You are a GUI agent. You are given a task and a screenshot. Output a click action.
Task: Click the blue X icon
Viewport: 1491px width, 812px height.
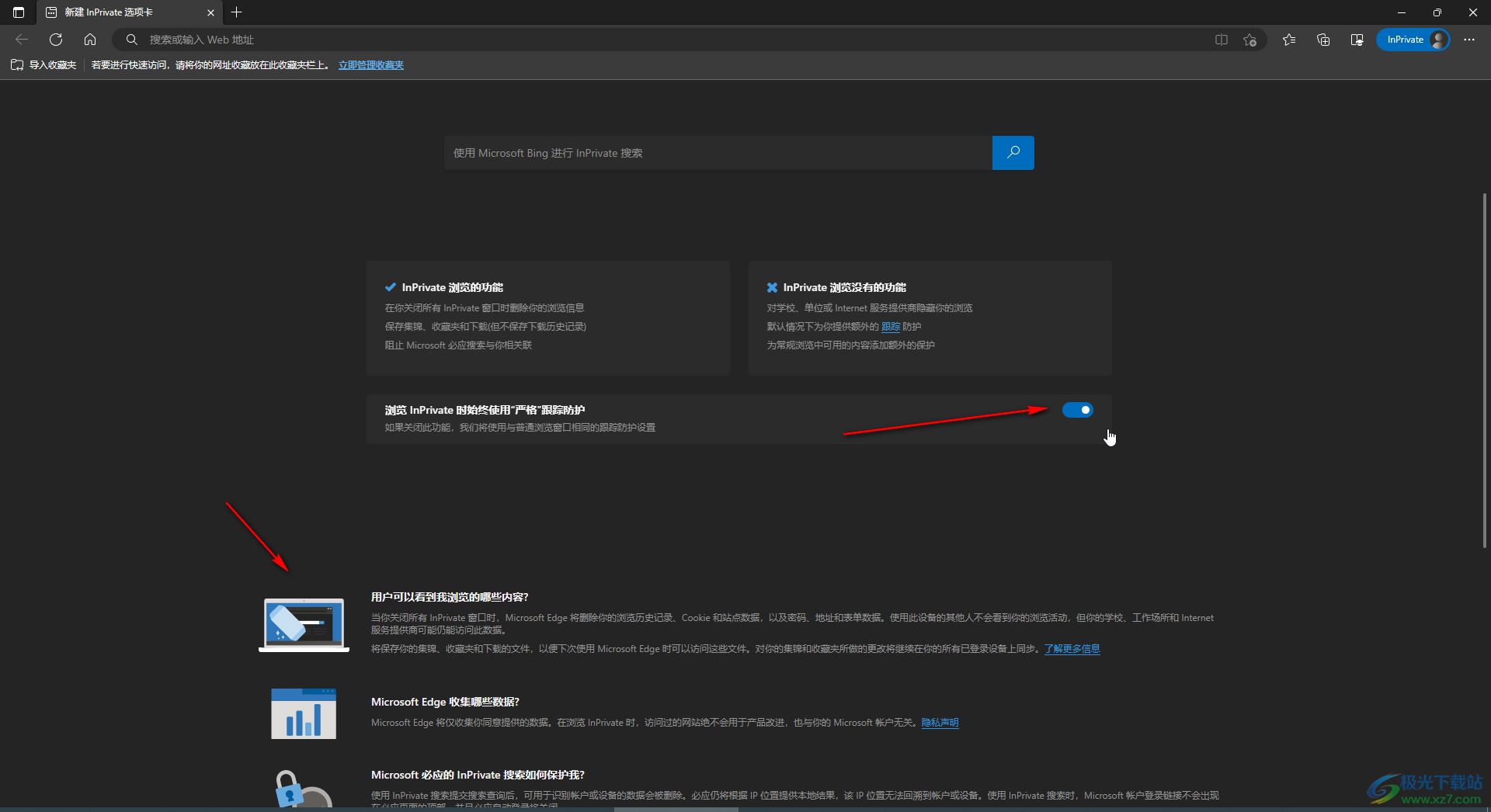point(772,287)
